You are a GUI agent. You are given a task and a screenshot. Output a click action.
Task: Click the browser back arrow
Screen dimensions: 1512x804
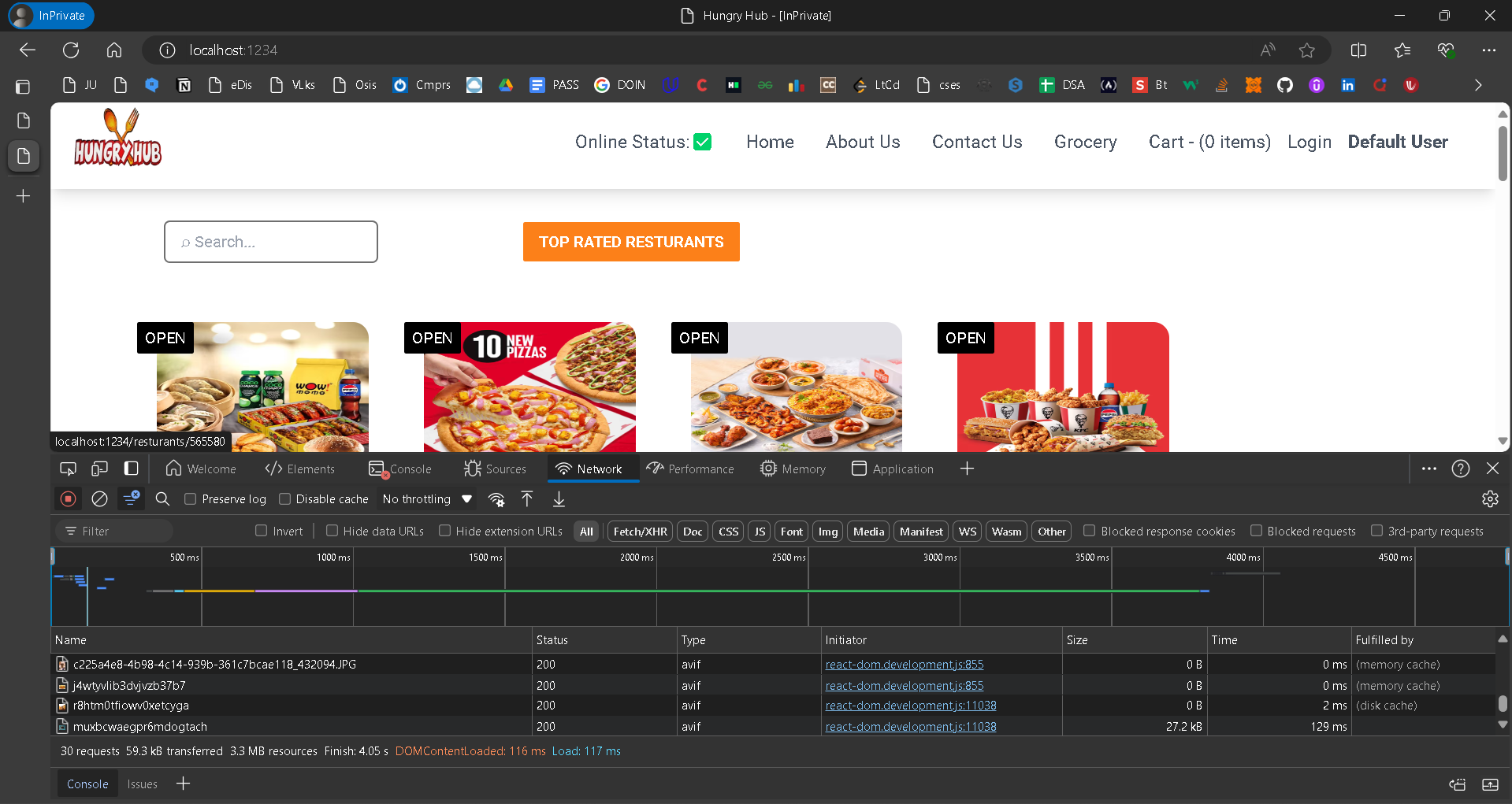tap(28, 50)
